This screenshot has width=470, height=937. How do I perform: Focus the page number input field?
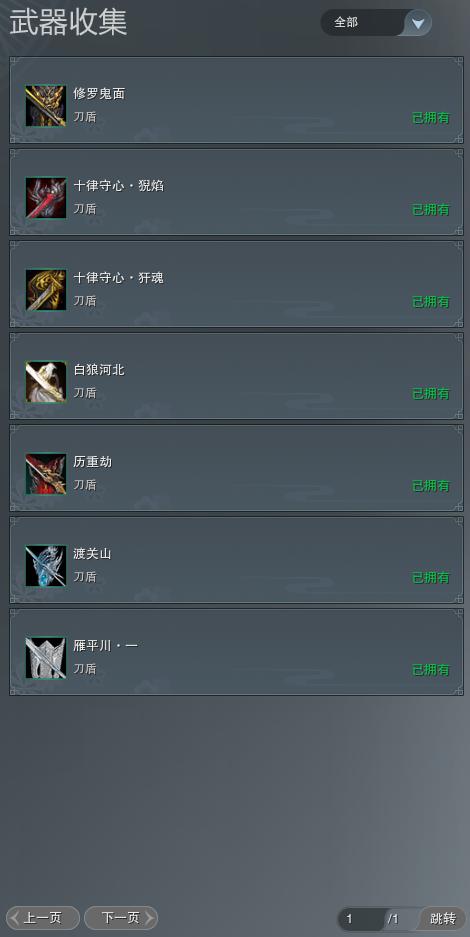360,919
